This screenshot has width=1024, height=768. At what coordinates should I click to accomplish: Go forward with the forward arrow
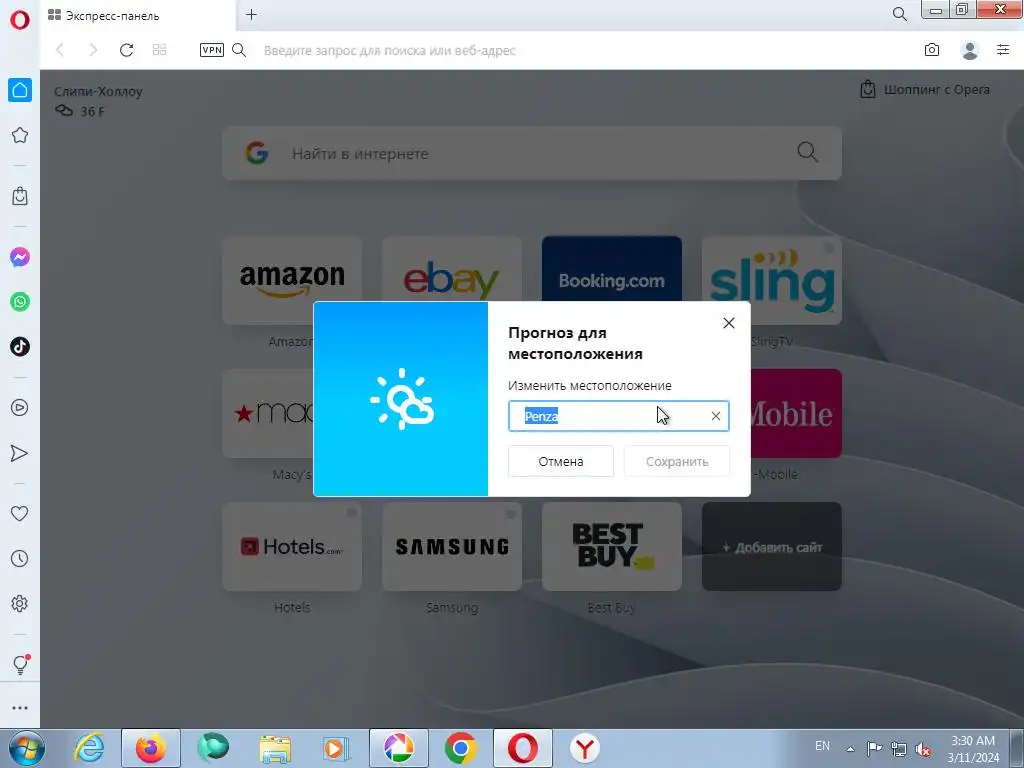[93, 50]
